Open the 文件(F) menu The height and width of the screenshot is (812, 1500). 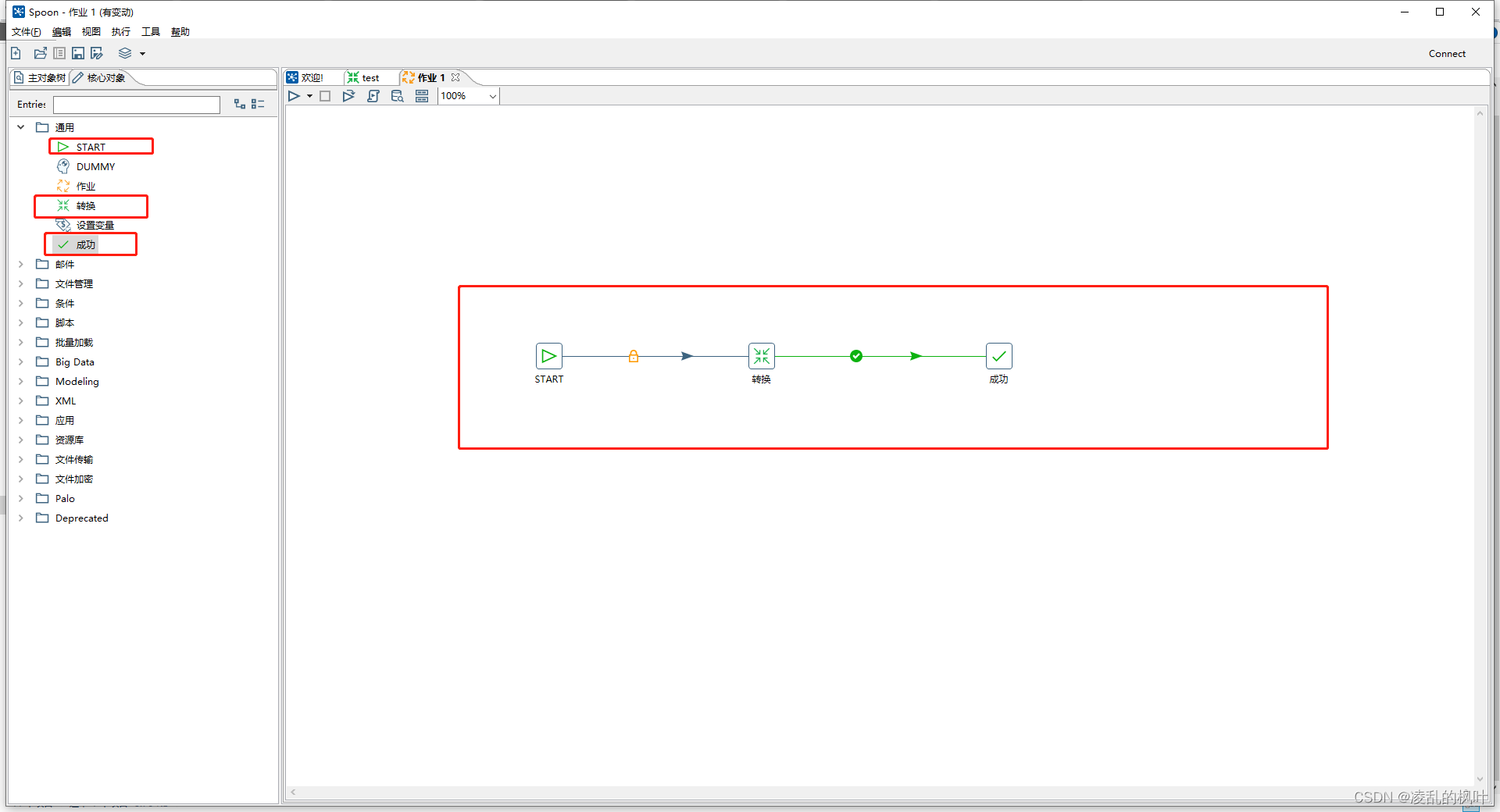click(x=26, y=32)
